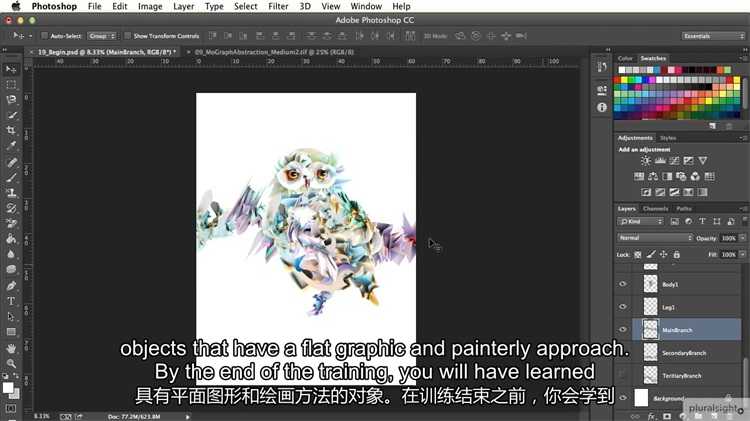Select the Rectangle shape tool

tap(11, 332)
